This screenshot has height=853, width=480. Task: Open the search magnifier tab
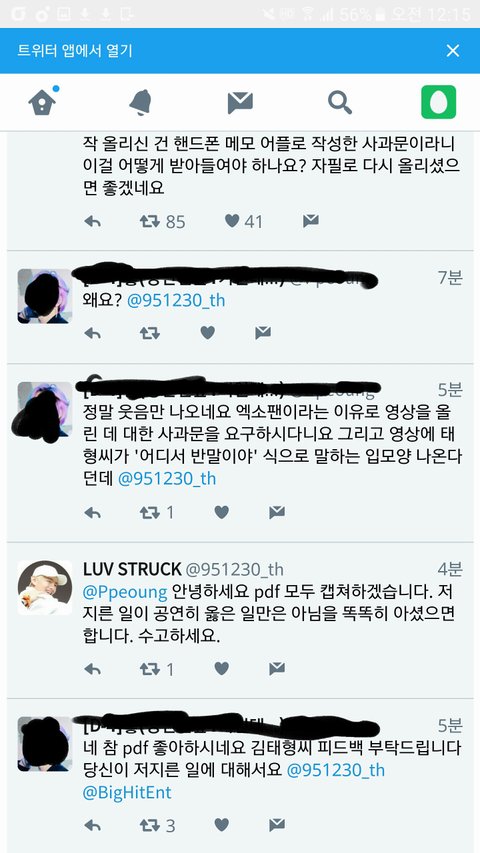tap(340, 102)
